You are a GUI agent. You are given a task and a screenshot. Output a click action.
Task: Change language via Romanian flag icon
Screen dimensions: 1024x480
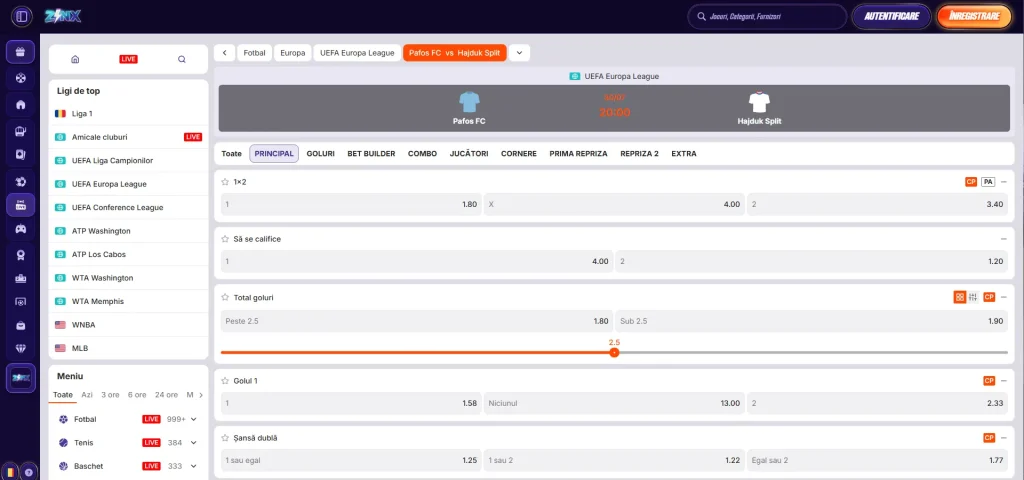(x=11, y=471)
